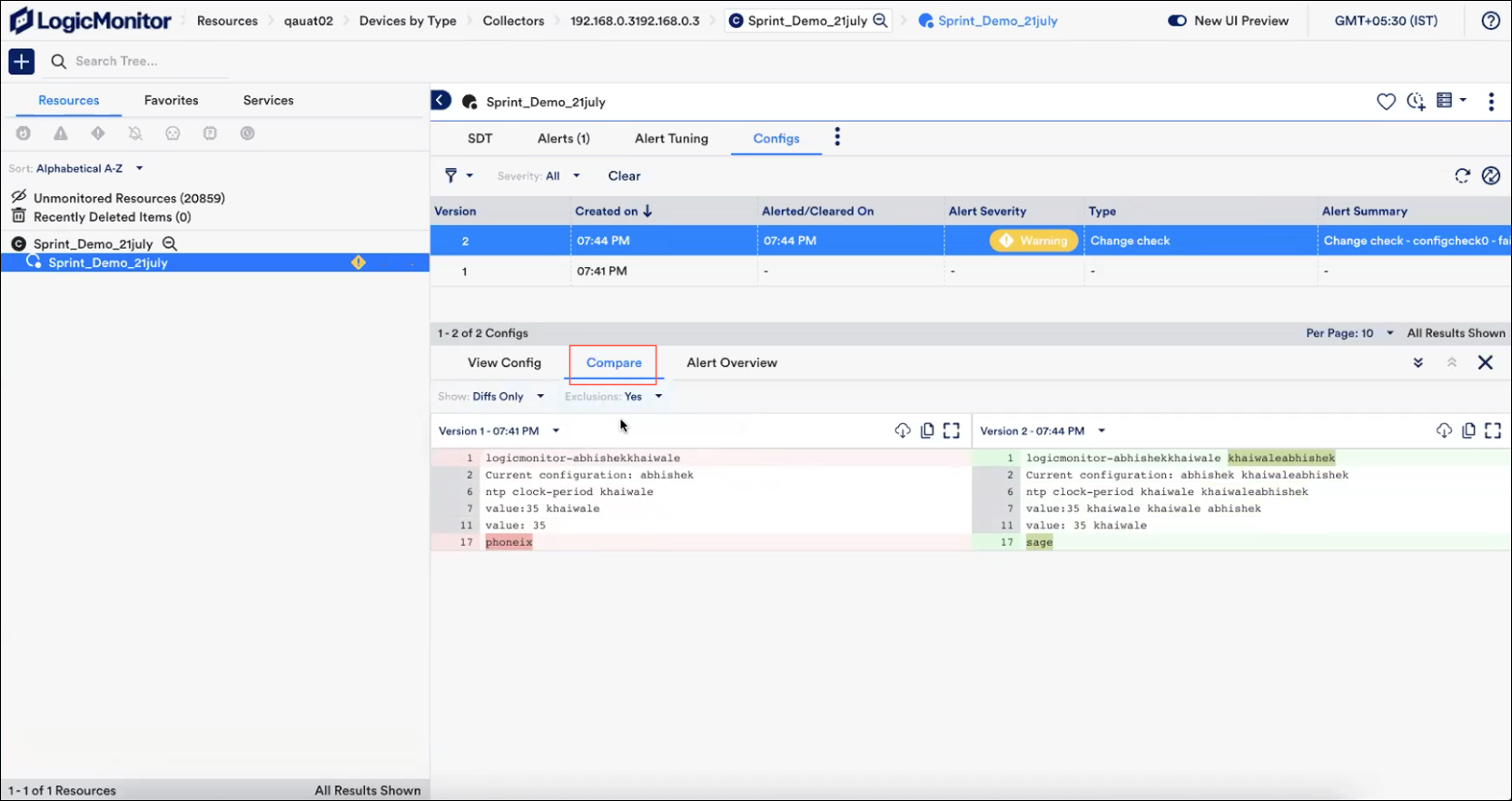This screenshot has width=1512, height=801.
Task: Open Per Page 10 dropdown
Action: pyautogui.click(x=1349, y=333)
